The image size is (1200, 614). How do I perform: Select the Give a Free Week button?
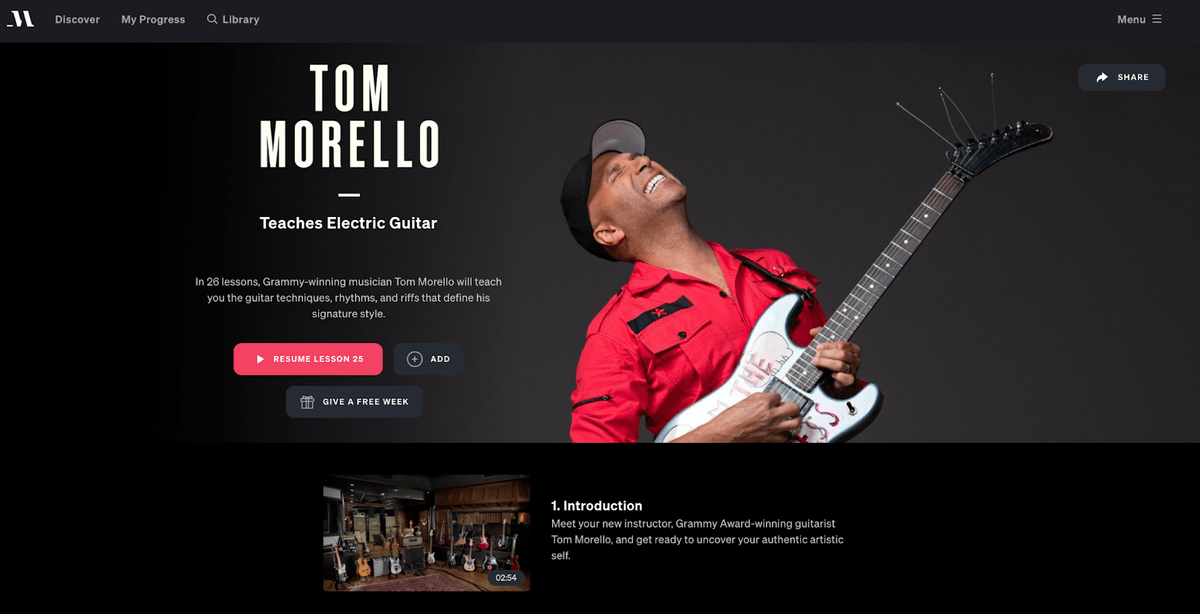(354, 402)
